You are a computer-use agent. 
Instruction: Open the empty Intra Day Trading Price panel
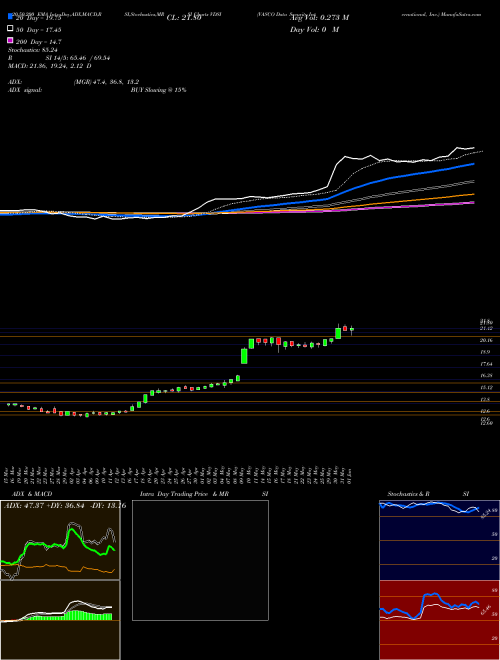200,560
